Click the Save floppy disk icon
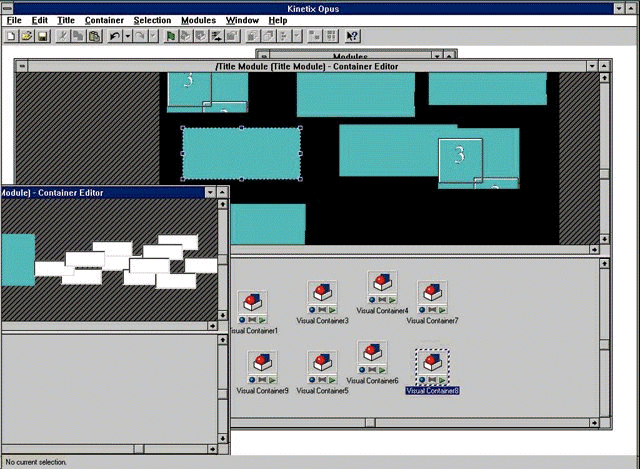Viewport: 640px width, 469px height. tap(43, 36)
